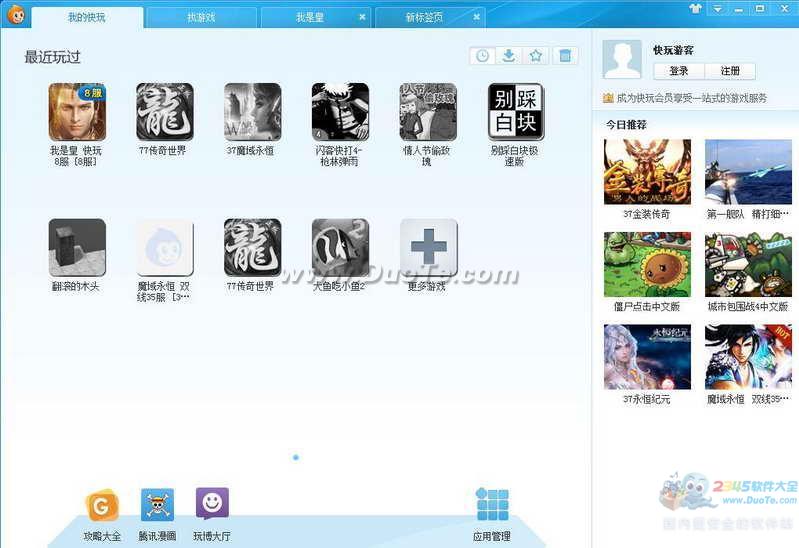Image resolution: width=799 pixels, height=548 pixels.
Task: Open 应用管理 app manager
Action: point(492,505)
